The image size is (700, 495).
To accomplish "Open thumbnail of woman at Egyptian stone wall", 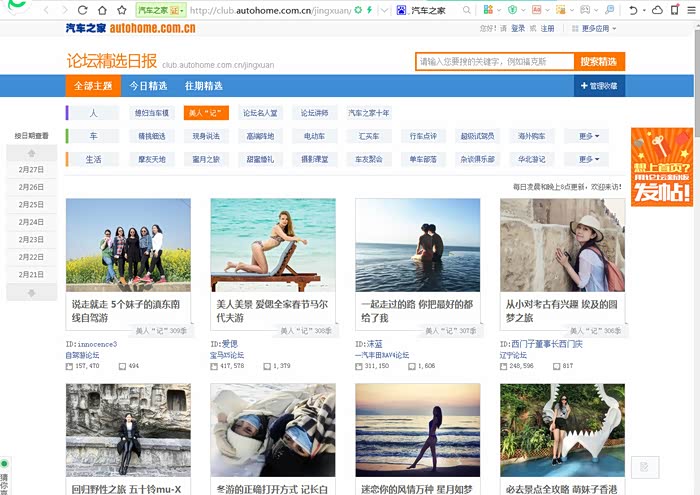I will (562, 245).
